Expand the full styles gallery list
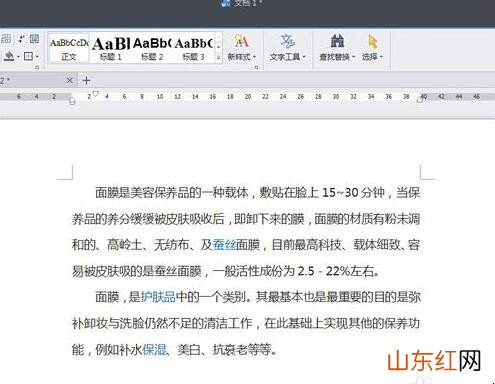The height and width of the screenshot is (384, 495). click(218, 58)
